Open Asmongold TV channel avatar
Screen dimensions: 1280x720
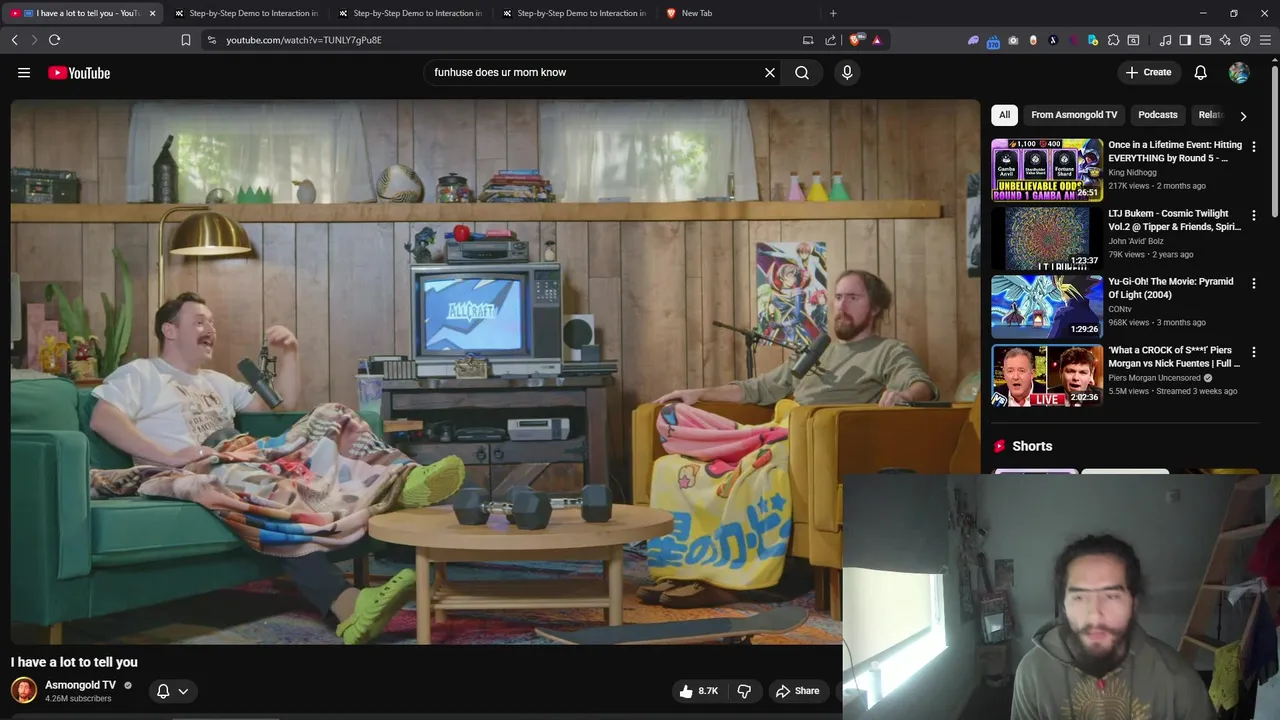point(24,690)
